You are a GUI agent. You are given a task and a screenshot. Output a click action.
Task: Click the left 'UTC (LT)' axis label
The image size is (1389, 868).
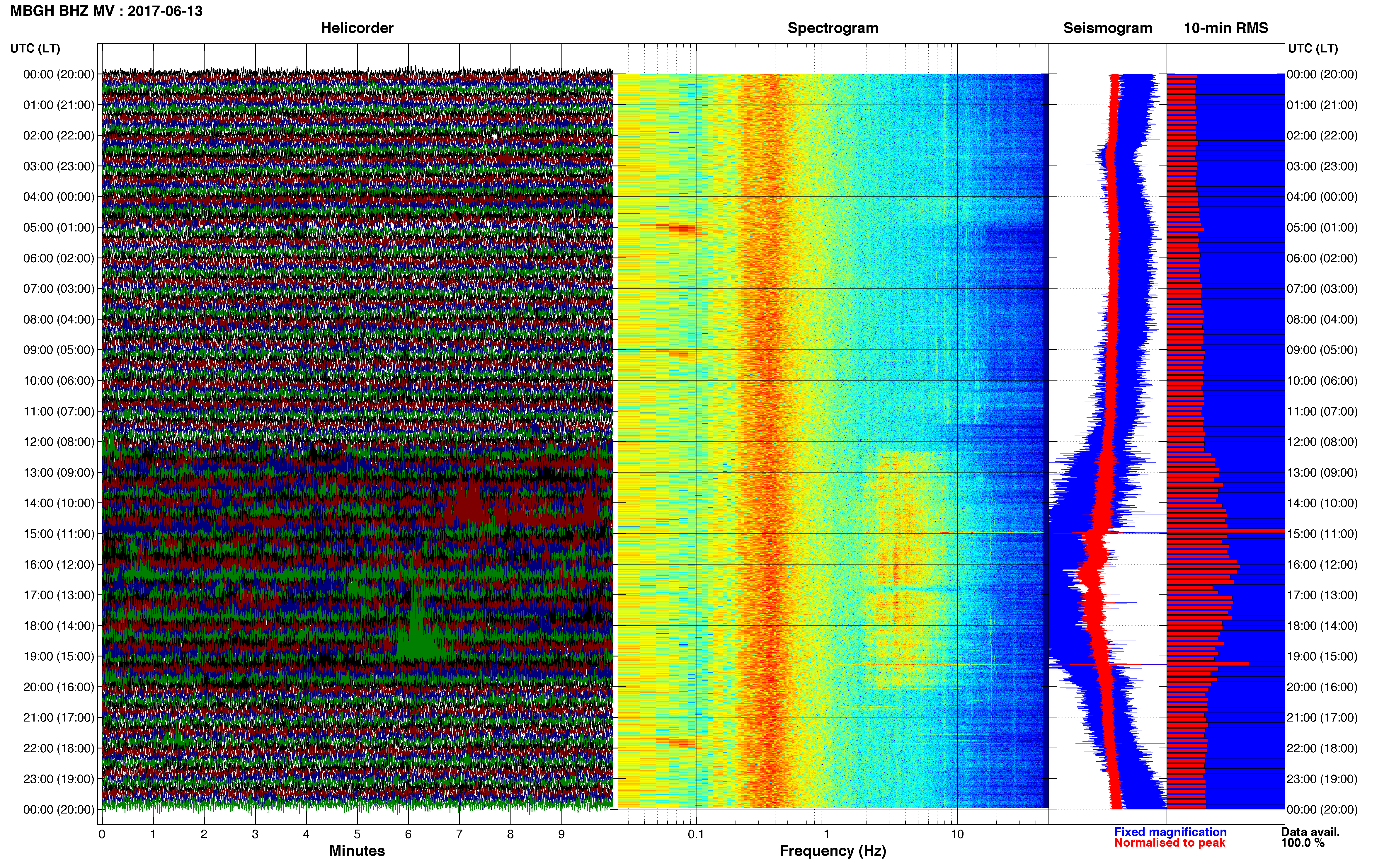(x=35, y=48)
